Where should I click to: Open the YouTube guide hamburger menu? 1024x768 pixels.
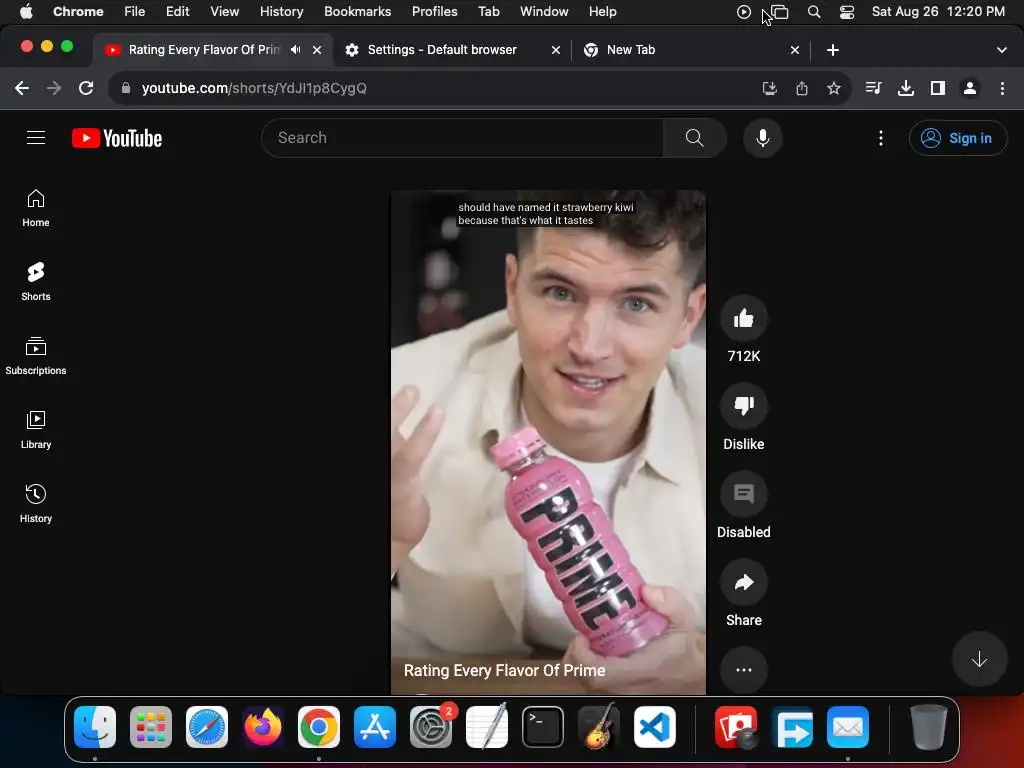(36, 138)
